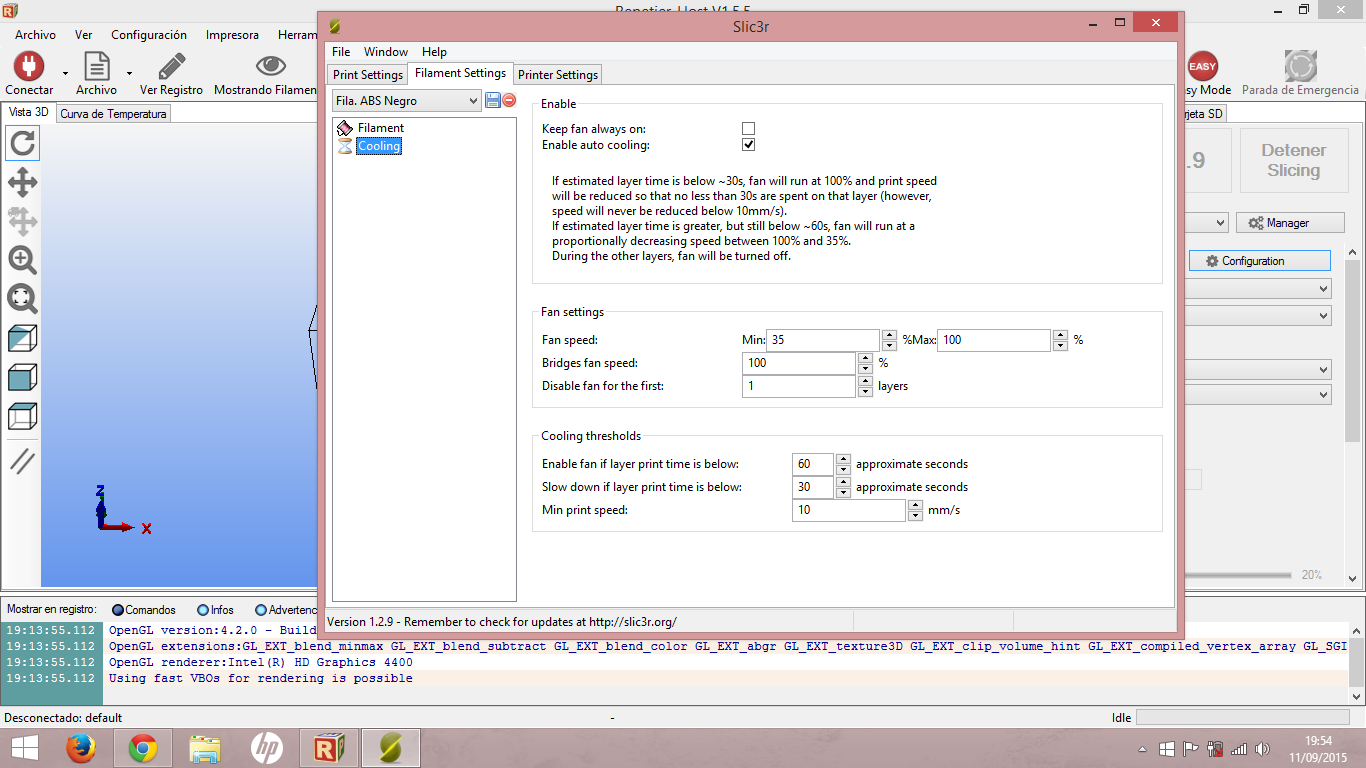Viewport: 1366px width, 768px height.
Task: Open the HP app in taskbar
Action: click(x=267, y=748)
